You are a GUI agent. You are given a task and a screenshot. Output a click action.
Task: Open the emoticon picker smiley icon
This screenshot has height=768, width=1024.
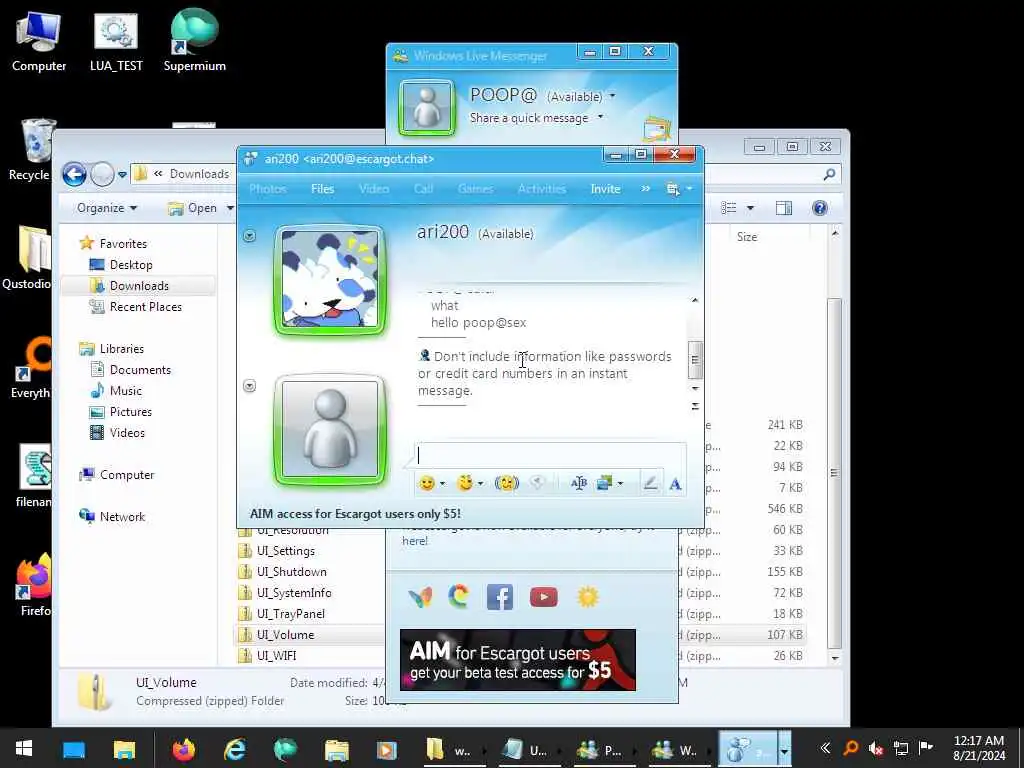(426, 483)
